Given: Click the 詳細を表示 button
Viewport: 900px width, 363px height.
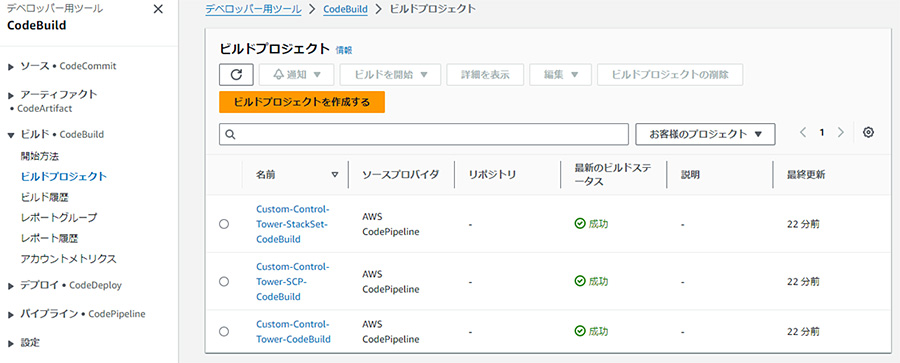Looking at the screenshot, I should [x=485, y=75].
